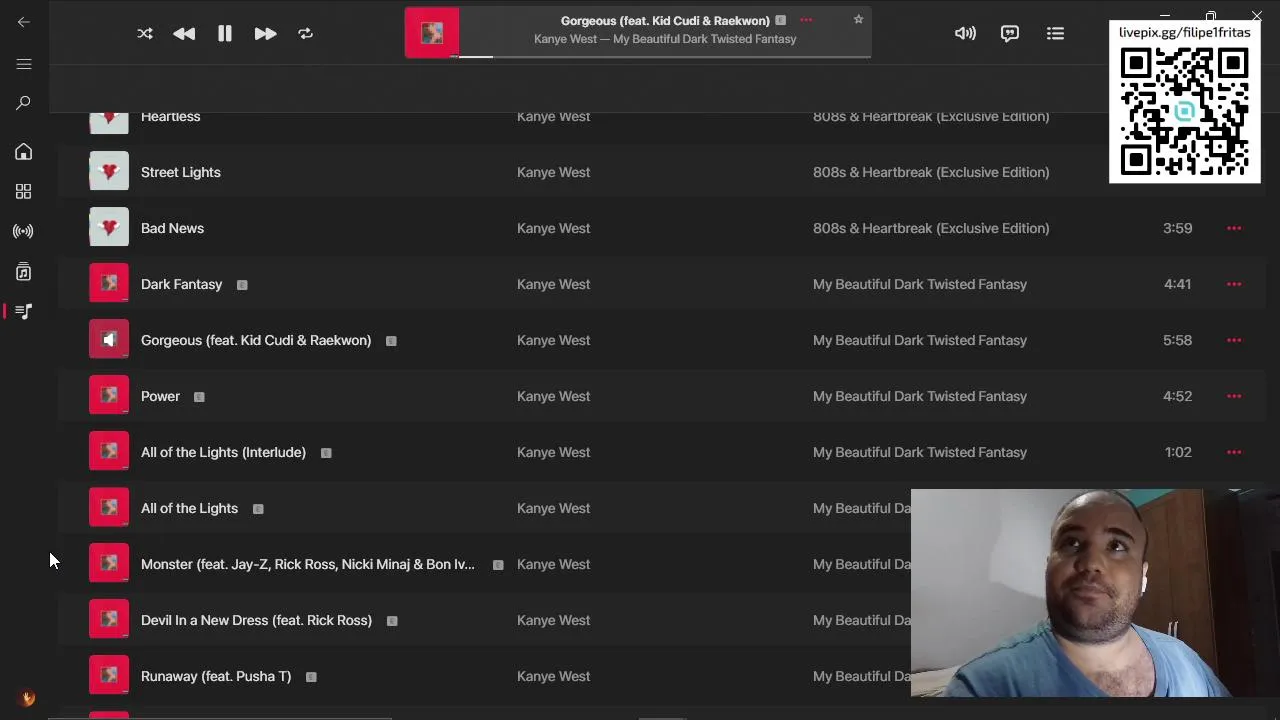Favorite the now playing song with star
Image resolution: width=1280 pixels, height=720 pixels.
pos(858,19)
